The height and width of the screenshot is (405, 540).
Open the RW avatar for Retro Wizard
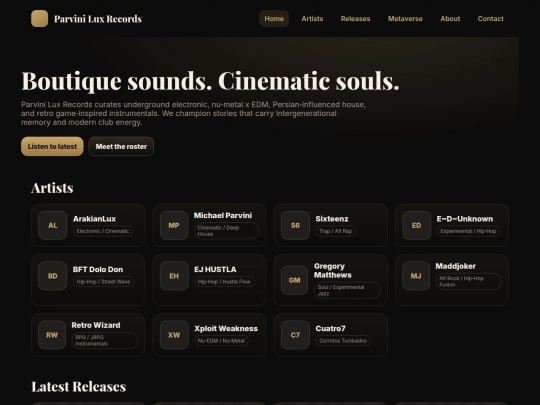[x=52, y=335]
